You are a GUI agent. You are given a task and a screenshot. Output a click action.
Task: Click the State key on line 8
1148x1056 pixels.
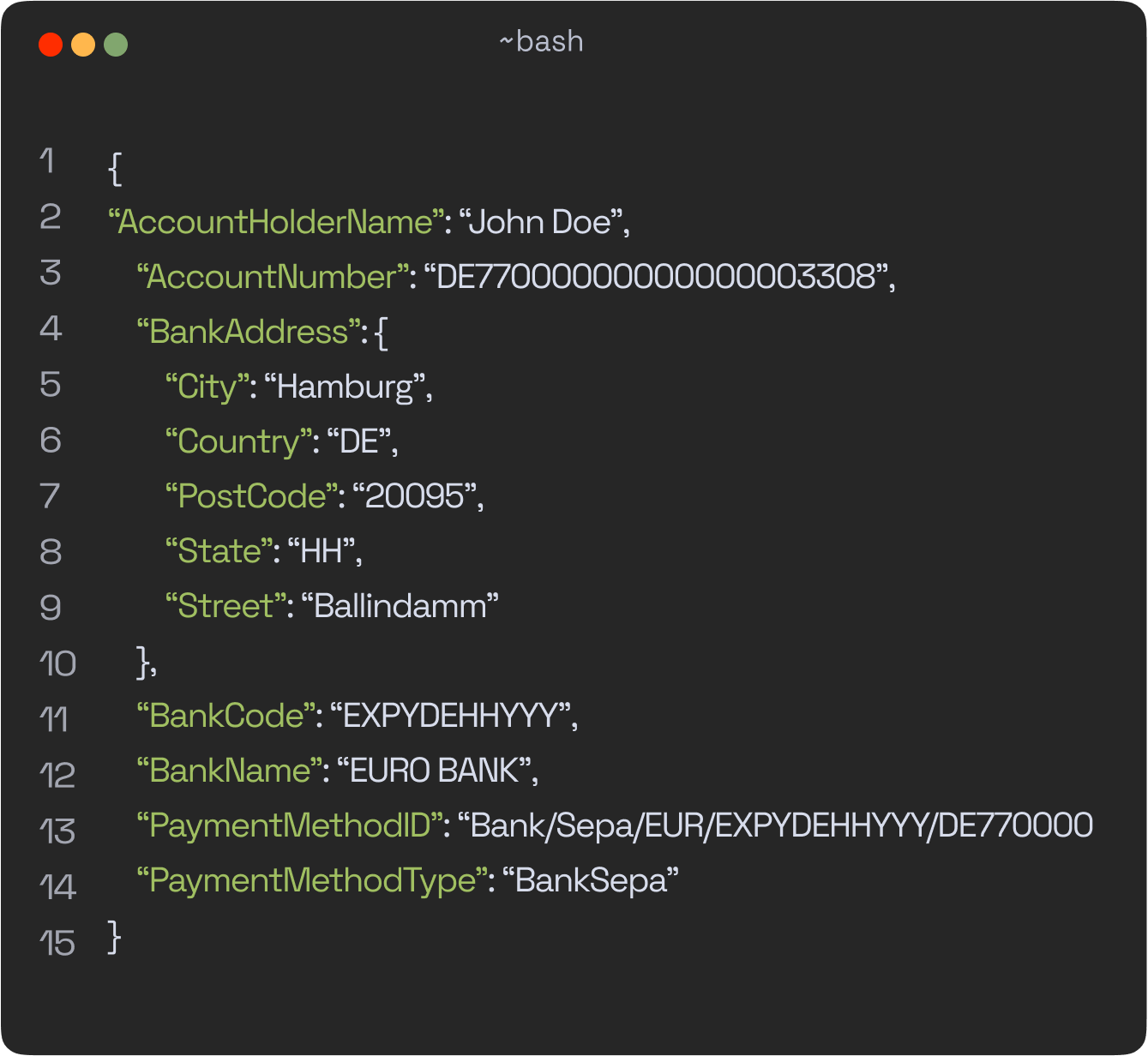pos(219,551)
